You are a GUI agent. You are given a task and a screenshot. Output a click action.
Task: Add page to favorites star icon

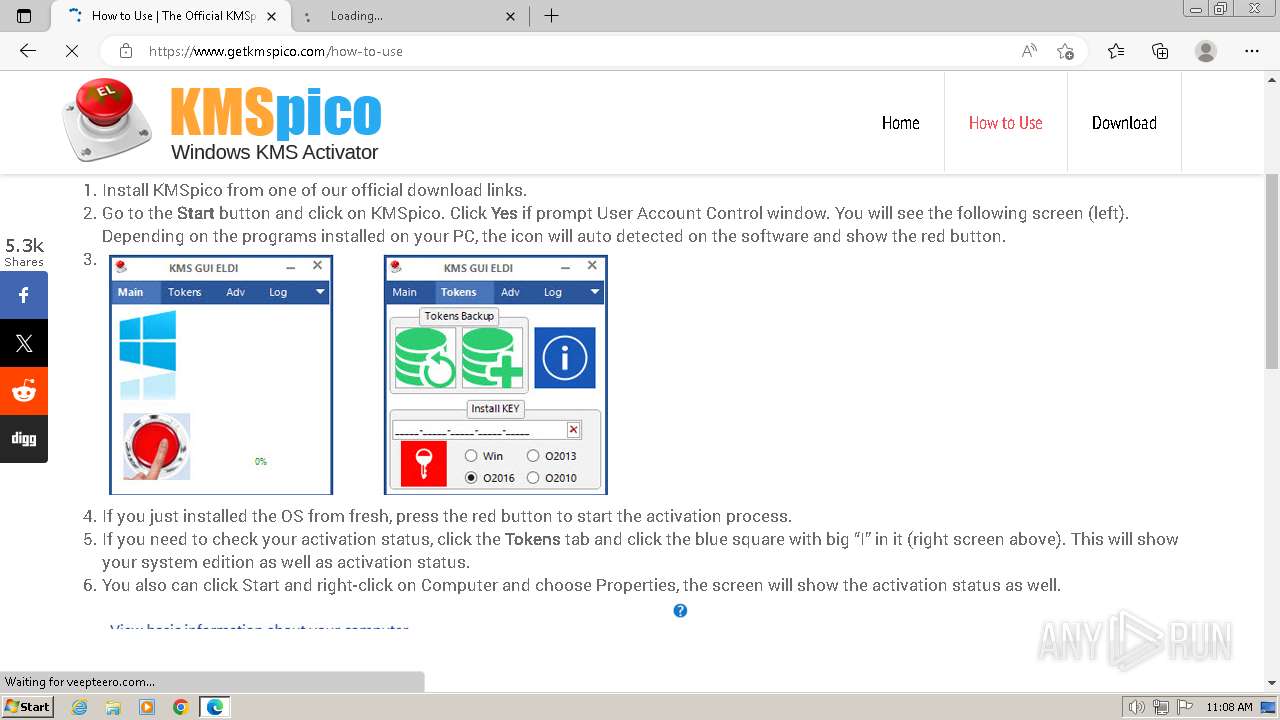coord(1065,51)
